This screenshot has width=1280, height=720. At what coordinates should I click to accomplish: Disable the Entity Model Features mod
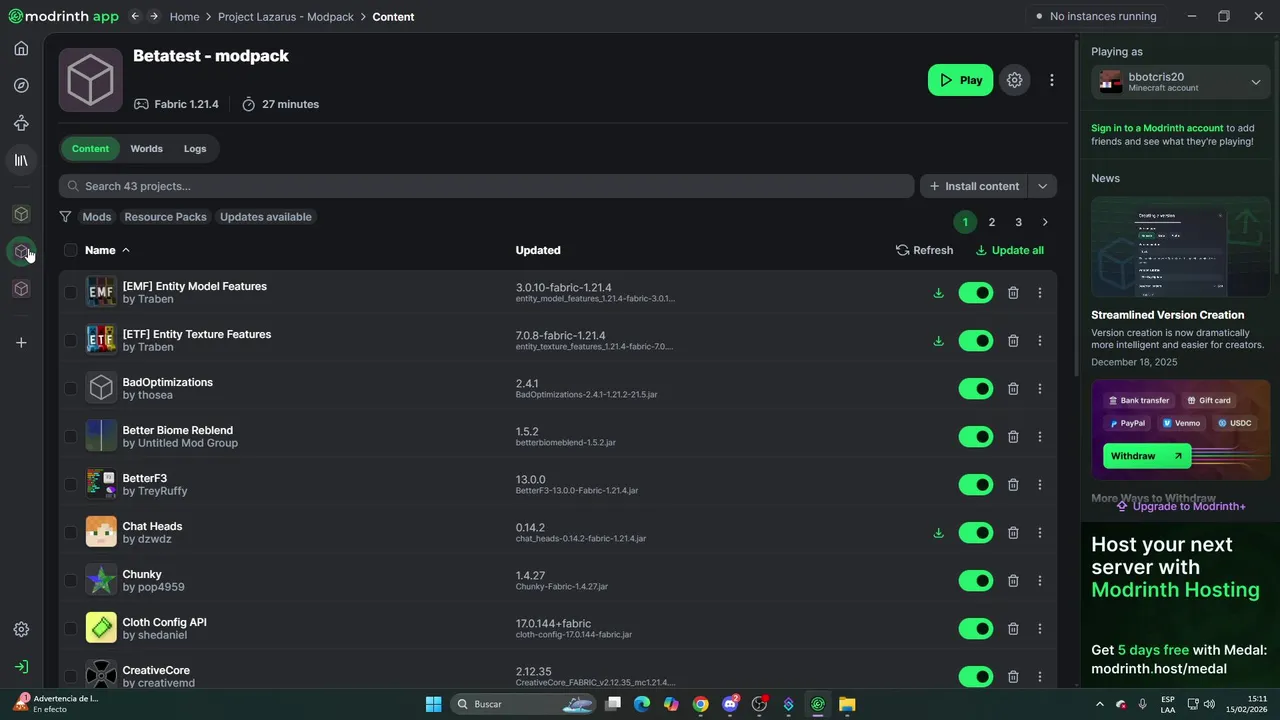click(976, 293)
